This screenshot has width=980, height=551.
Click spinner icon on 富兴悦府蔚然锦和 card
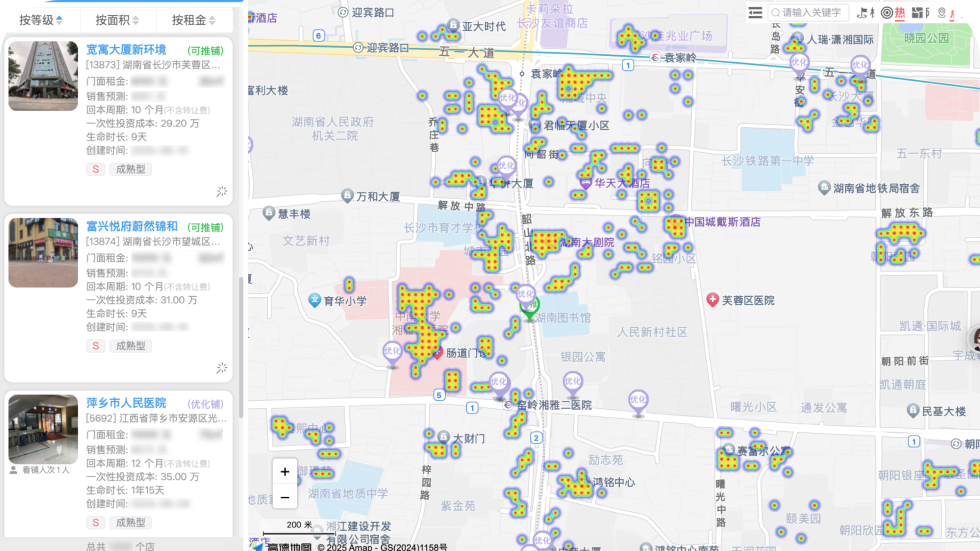[x=222, y=369]
